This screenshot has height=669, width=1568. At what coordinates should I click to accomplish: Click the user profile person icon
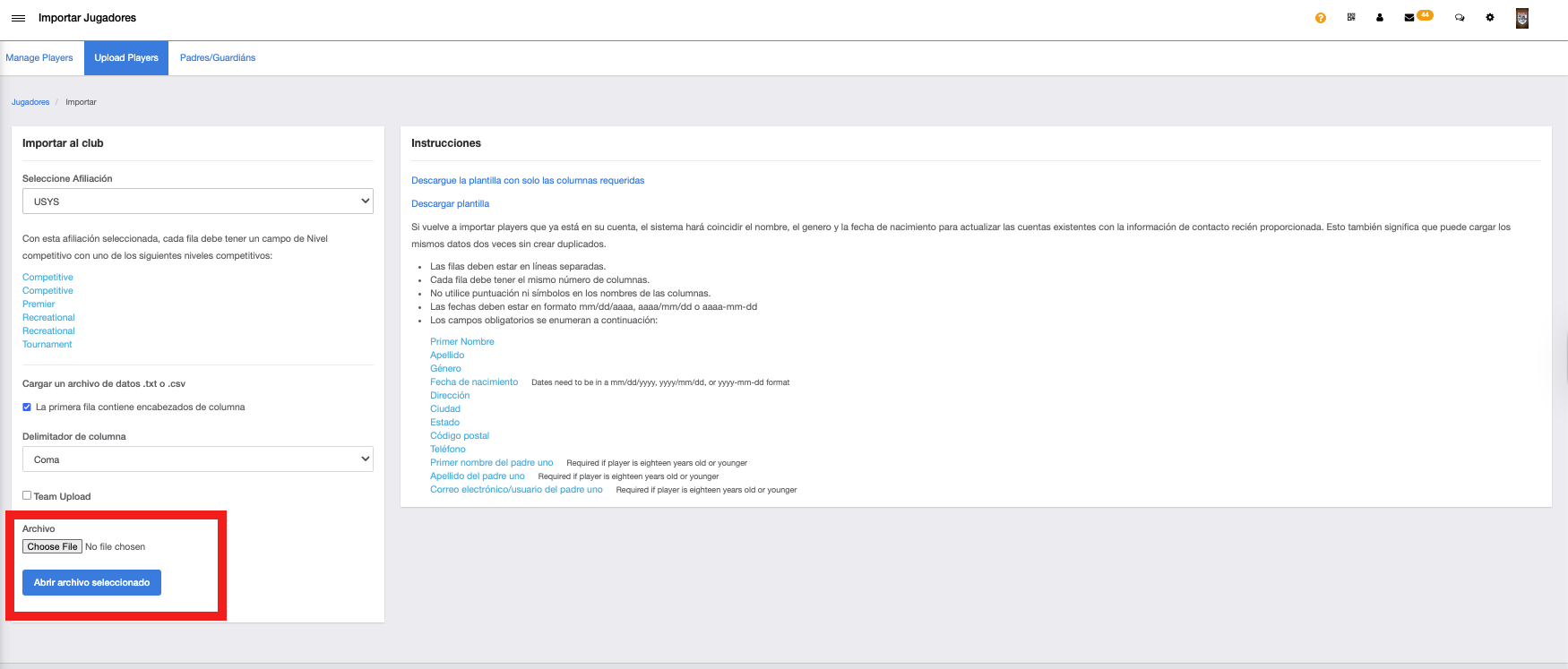tap(1379, 18)
